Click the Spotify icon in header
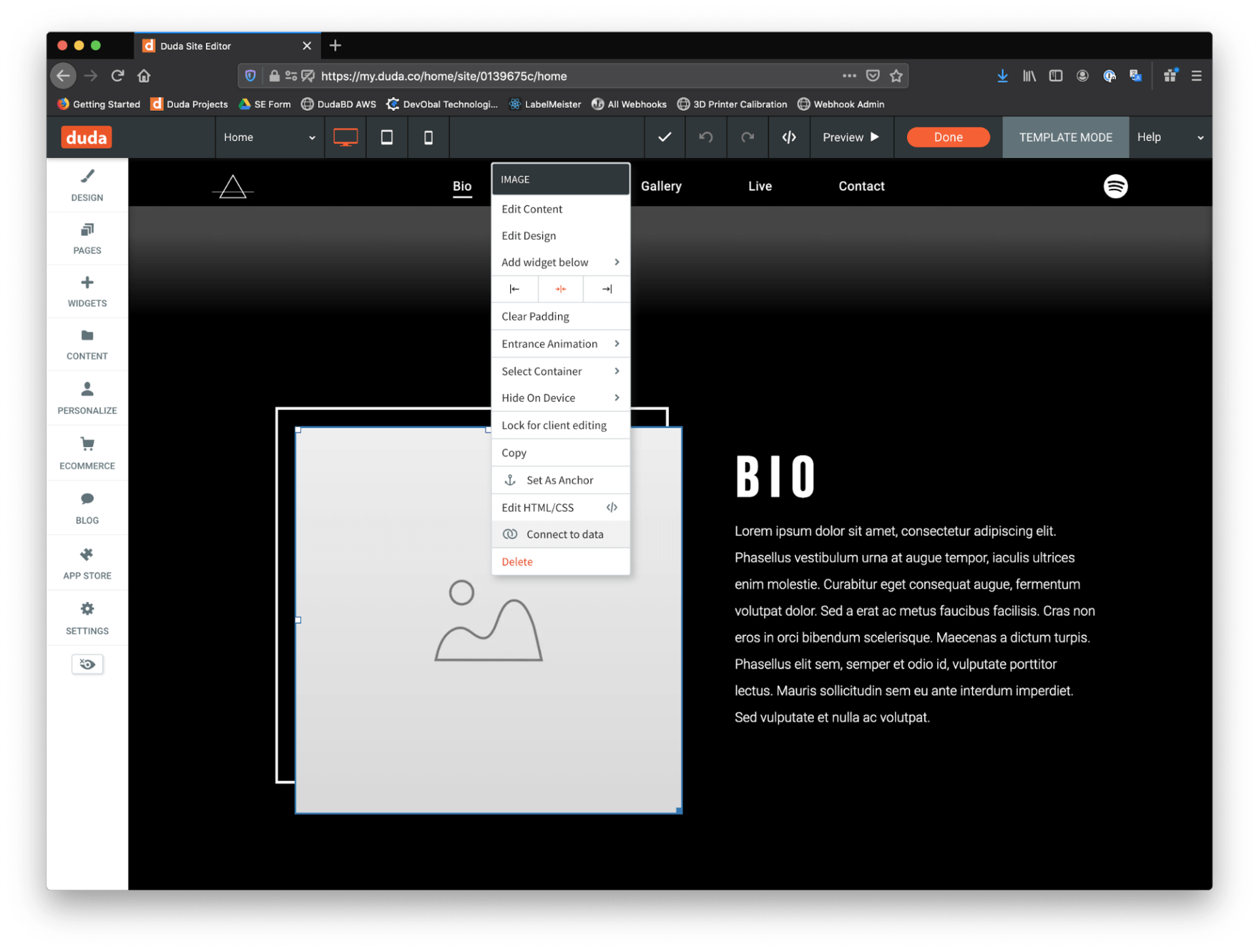The image size is (1259, 952). (1115, 186)
